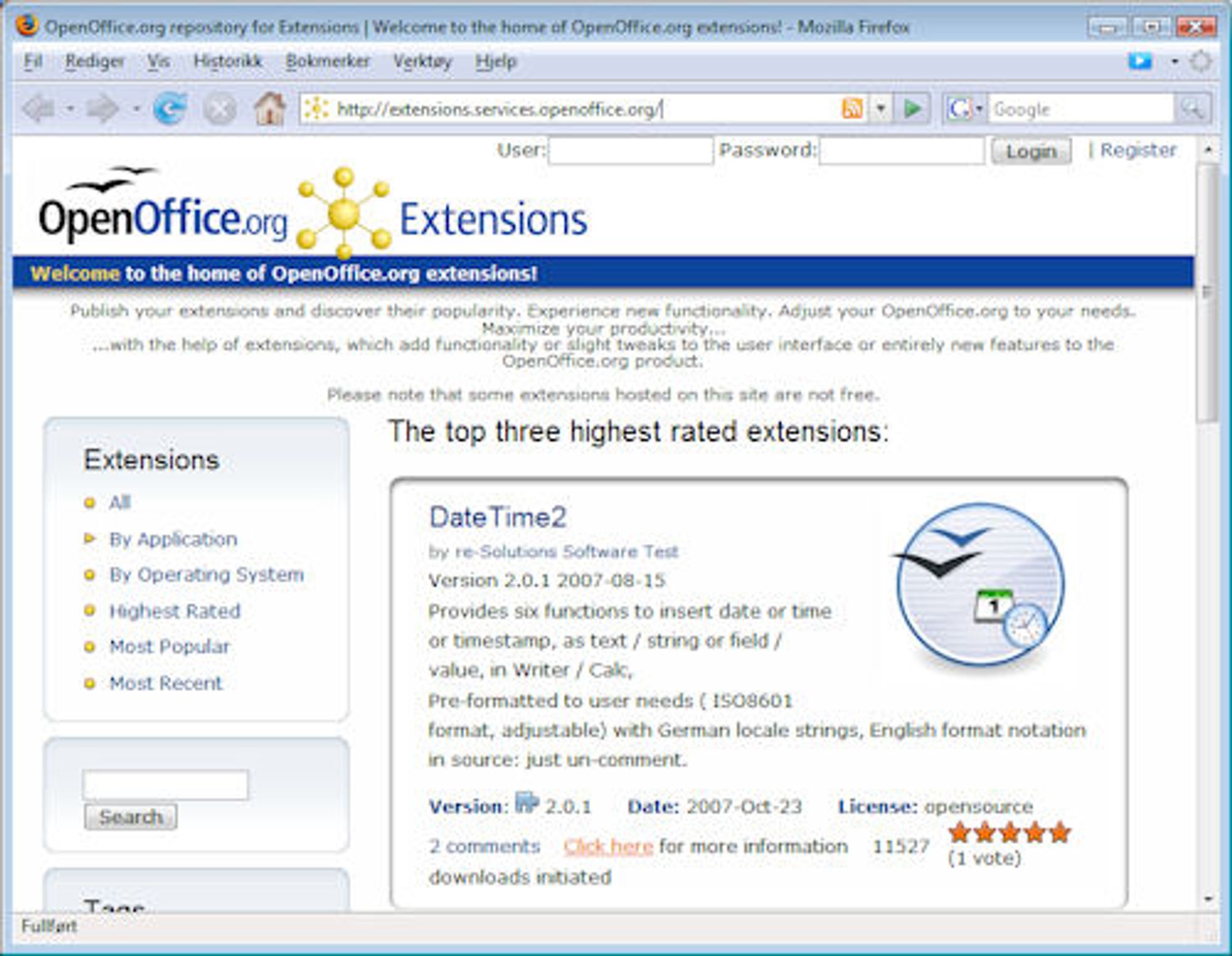Open the Most Popular link

(x=169, y=647)
